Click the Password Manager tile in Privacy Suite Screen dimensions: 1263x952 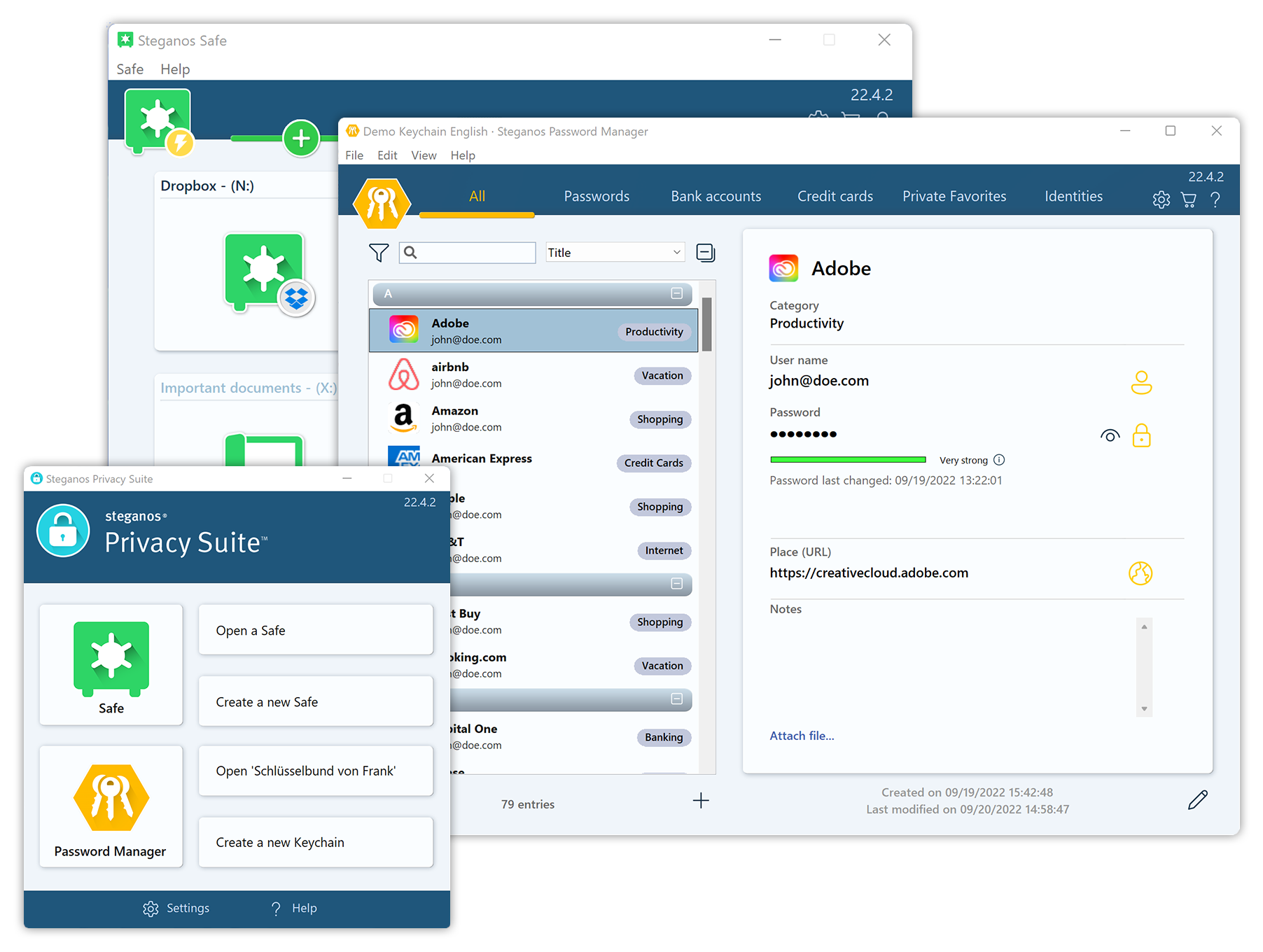tap(111, 806)
